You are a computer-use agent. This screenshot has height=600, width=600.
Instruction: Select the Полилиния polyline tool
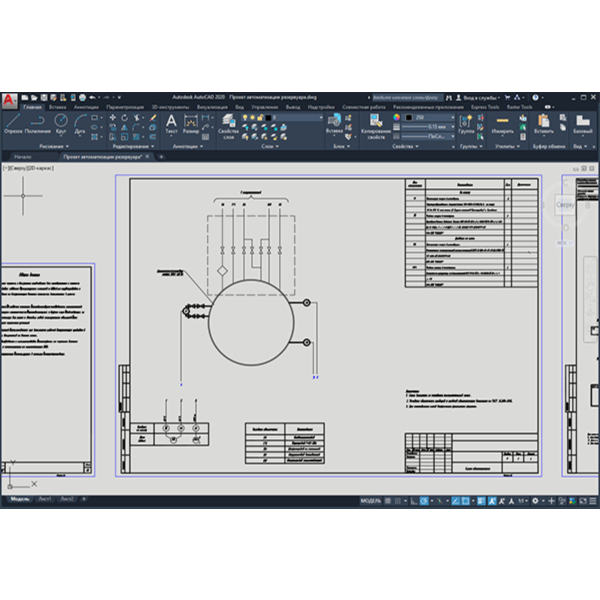(38, 124)
